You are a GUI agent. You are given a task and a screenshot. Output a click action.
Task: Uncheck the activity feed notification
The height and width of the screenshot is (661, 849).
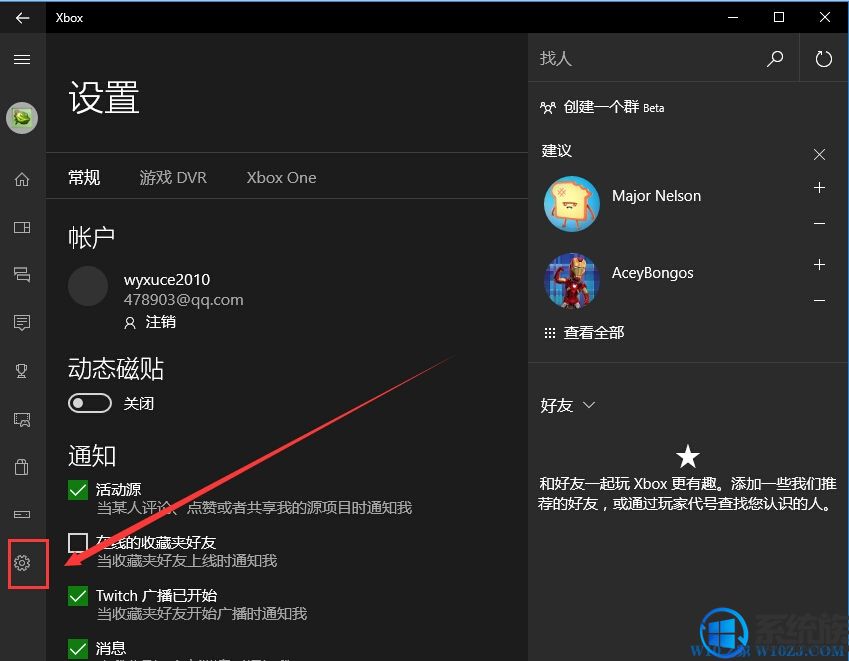(78, 490)
